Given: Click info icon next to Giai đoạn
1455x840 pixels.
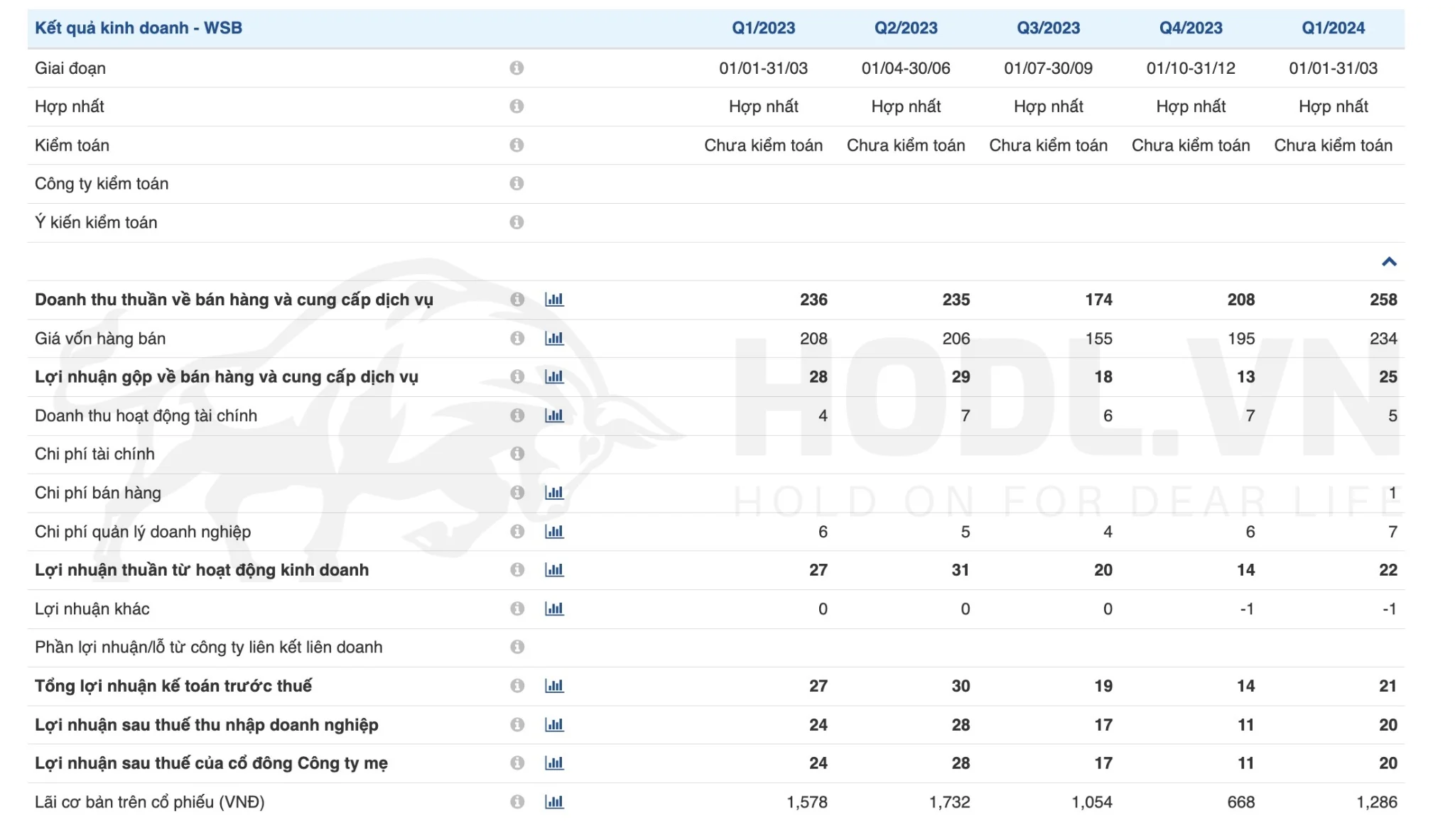Looking at the screenshot, I should click(516, 68).
